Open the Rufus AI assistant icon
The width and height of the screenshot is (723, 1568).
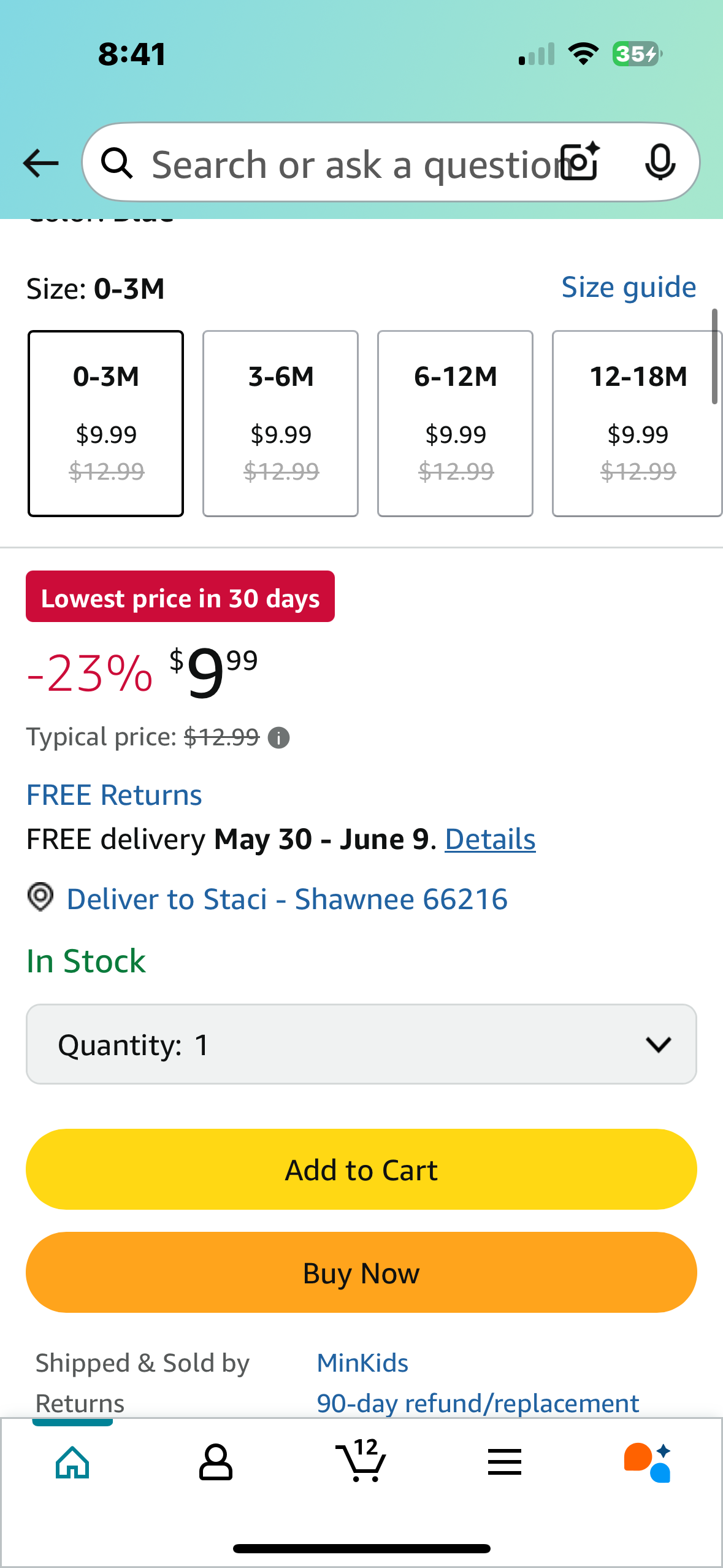648,1462
